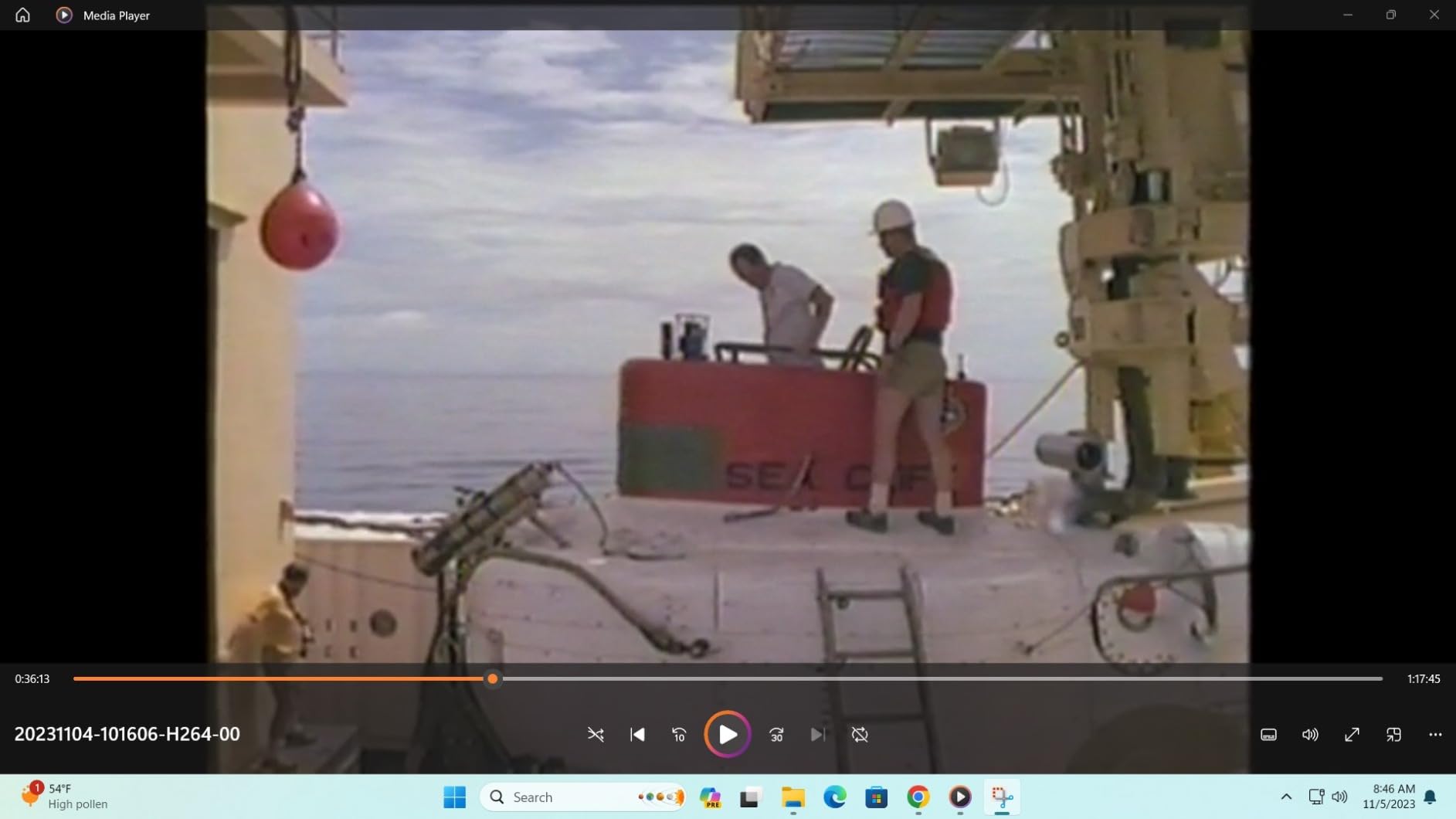The image size is (1456, 819).
Task: Open weather widget showing 54°F
Action: (66, 796)
